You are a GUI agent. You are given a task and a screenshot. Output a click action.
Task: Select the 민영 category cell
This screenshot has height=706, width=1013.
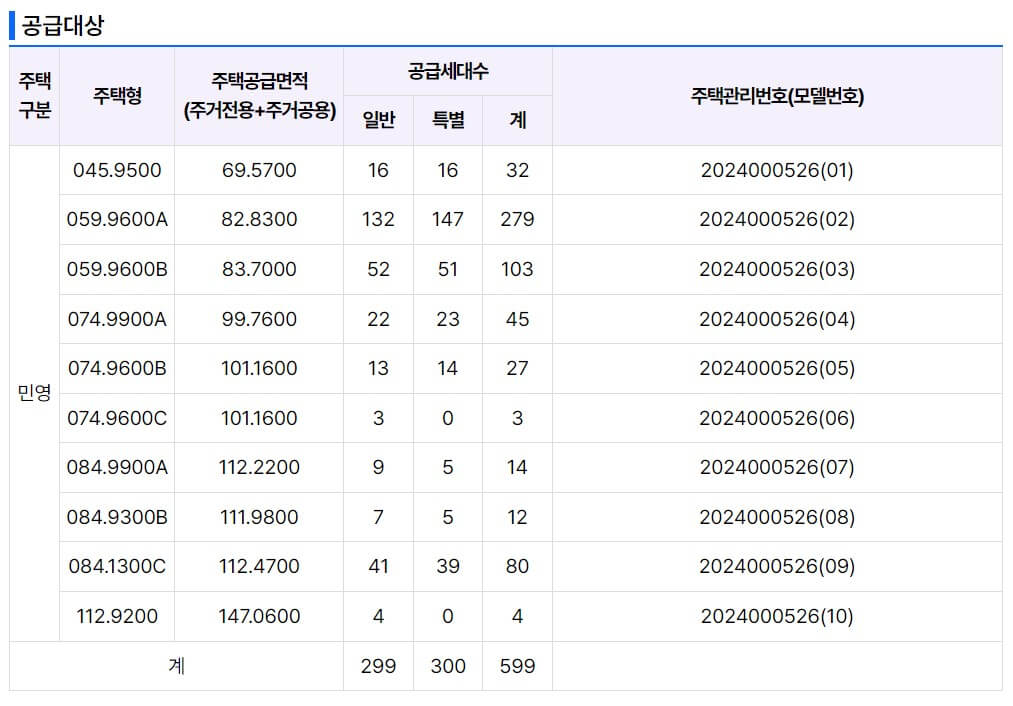click(x=34, y=393)
